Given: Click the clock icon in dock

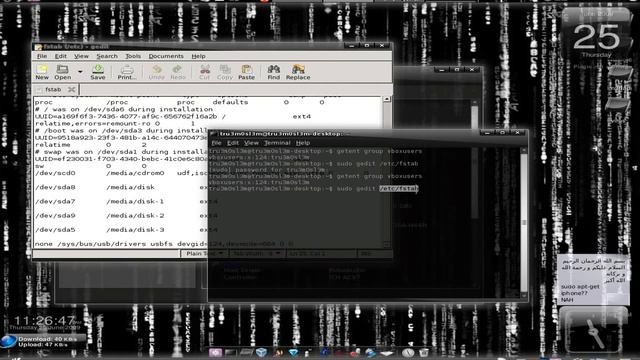Looking at the screenshot, I should pyautogui.click(x=408, y=352).
